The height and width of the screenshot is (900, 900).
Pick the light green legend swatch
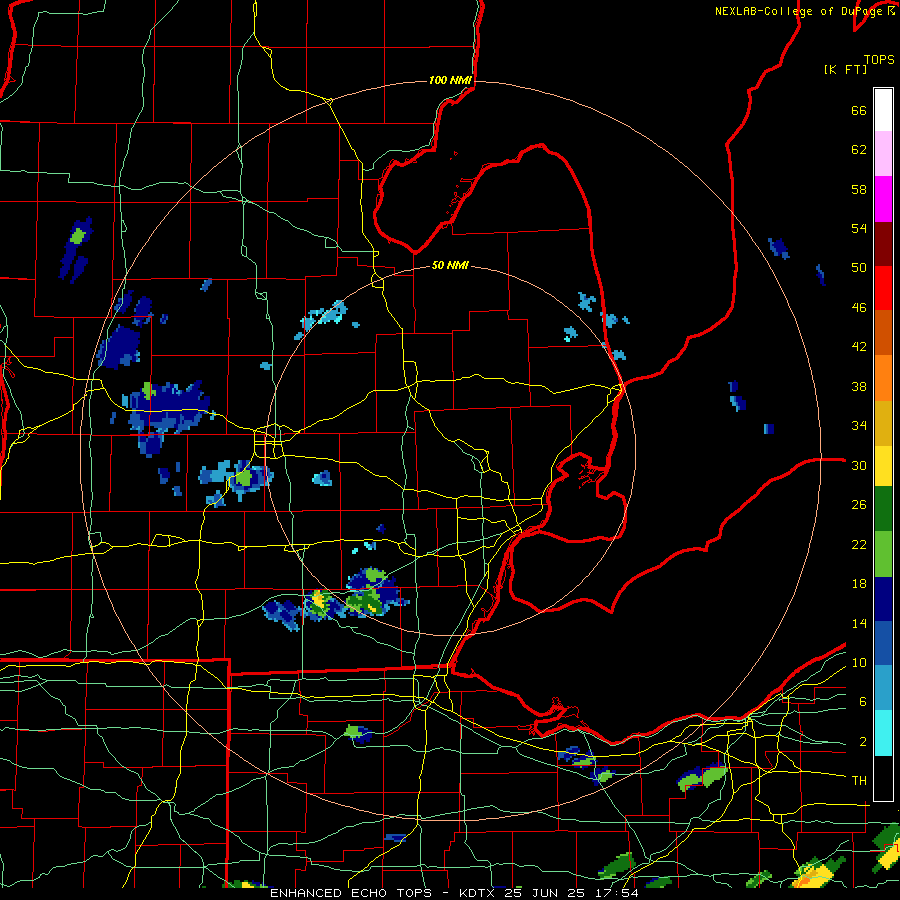pyautogui.click(x=883, y=554)
